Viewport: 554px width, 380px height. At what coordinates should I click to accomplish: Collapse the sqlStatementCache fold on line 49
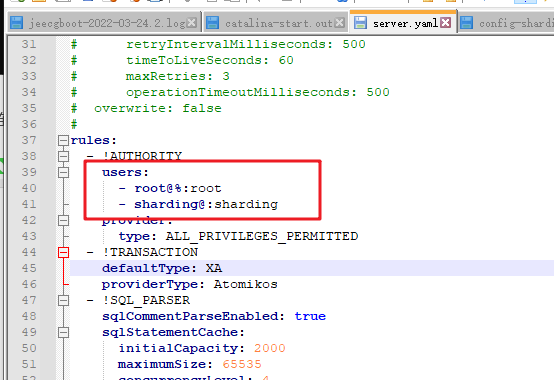click(x=63, y=332)
